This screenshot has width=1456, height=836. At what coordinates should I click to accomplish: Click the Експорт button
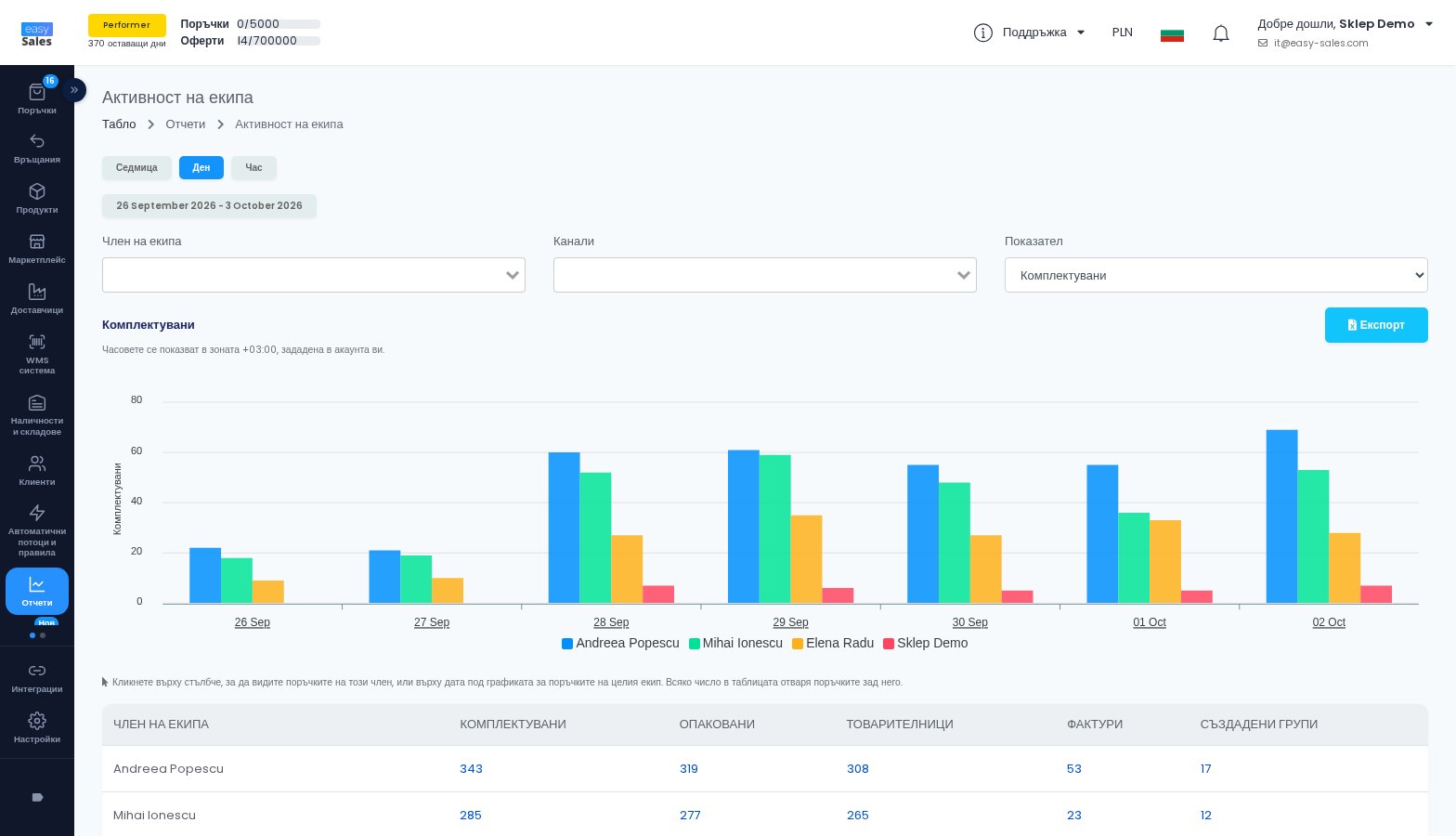pos(1376,325)
